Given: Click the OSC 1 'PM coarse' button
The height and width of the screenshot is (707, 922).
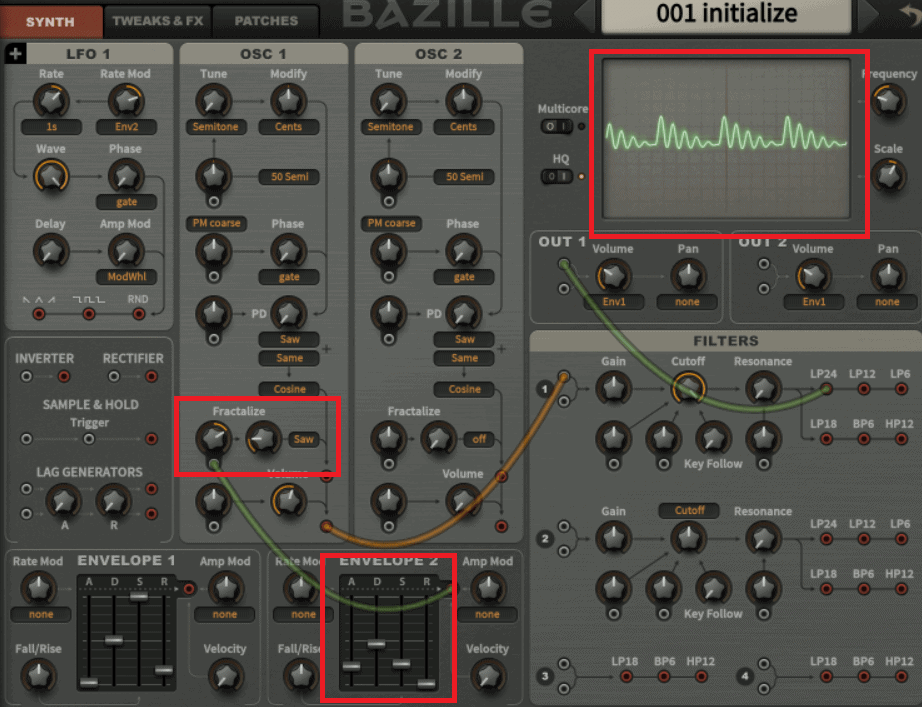Looking at the screenshot, I should [213, 223].
